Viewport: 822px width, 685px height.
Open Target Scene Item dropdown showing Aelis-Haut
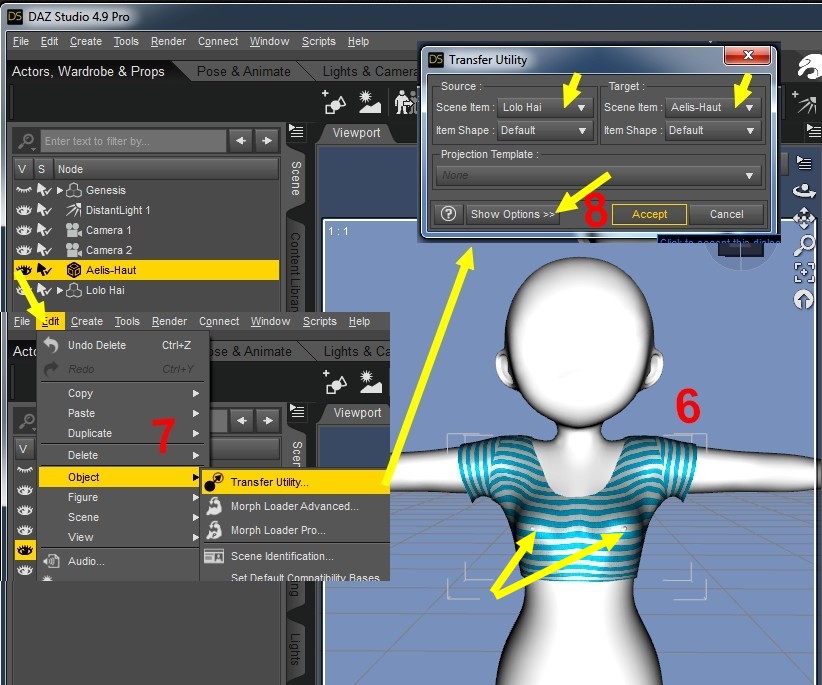713,107
